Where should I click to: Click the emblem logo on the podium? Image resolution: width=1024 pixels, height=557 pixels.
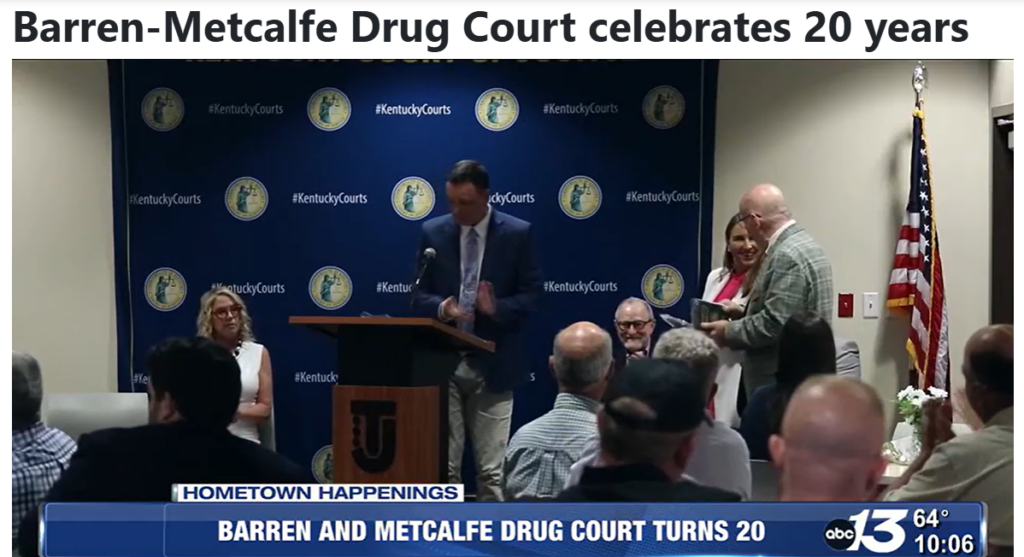click(373, 436)
